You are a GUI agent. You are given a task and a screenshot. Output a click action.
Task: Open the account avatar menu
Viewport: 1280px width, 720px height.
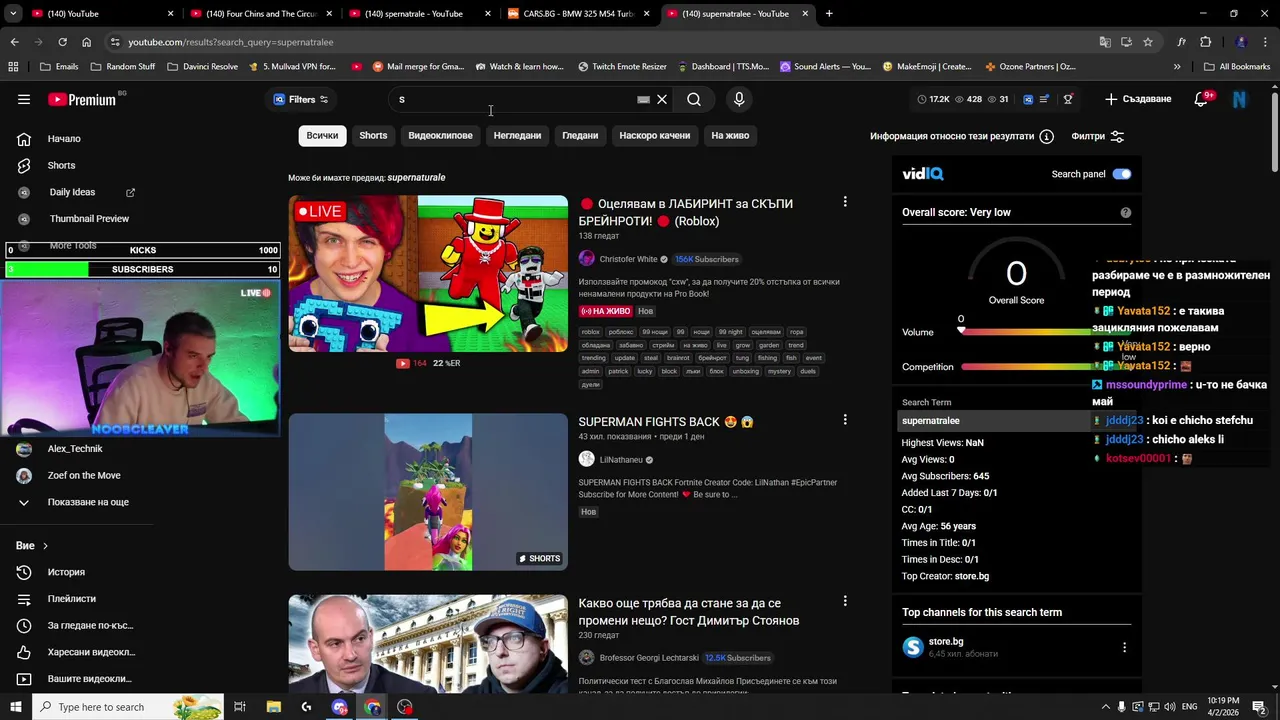click(x=1240, y=99)
